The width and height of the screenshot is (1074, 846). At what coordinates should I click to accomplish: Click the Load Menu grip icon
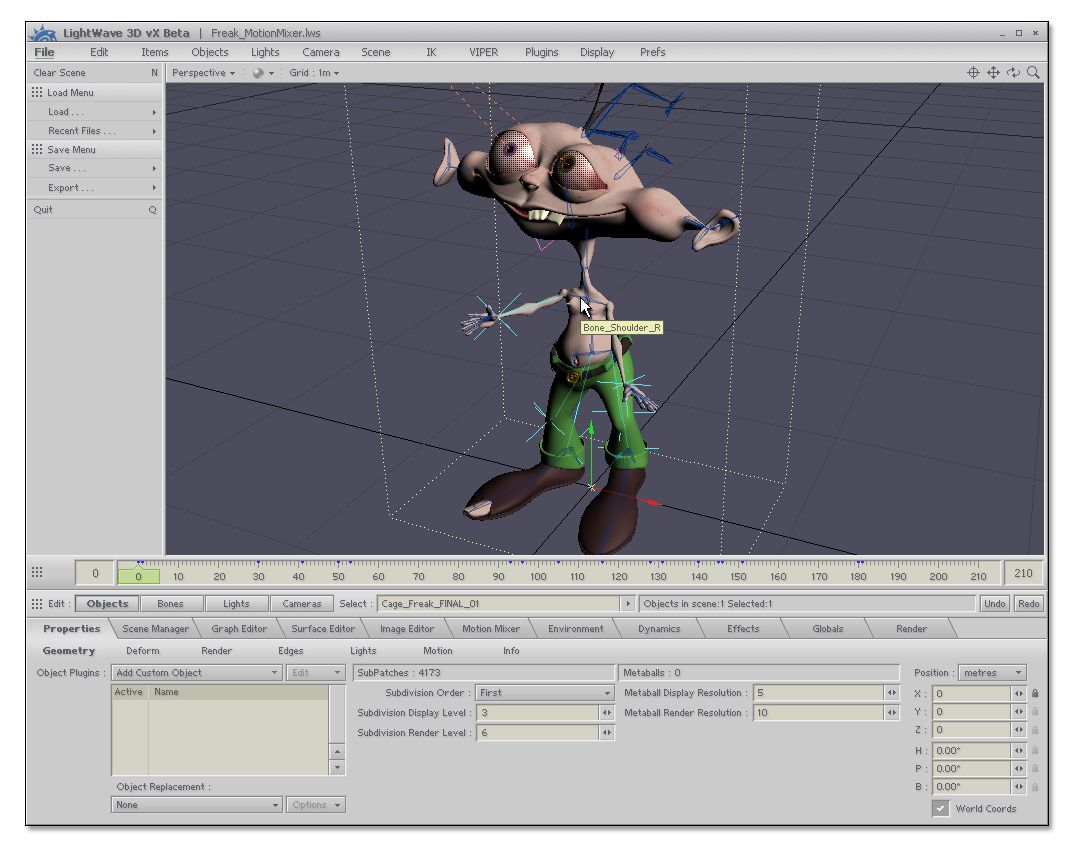point(37,92)
